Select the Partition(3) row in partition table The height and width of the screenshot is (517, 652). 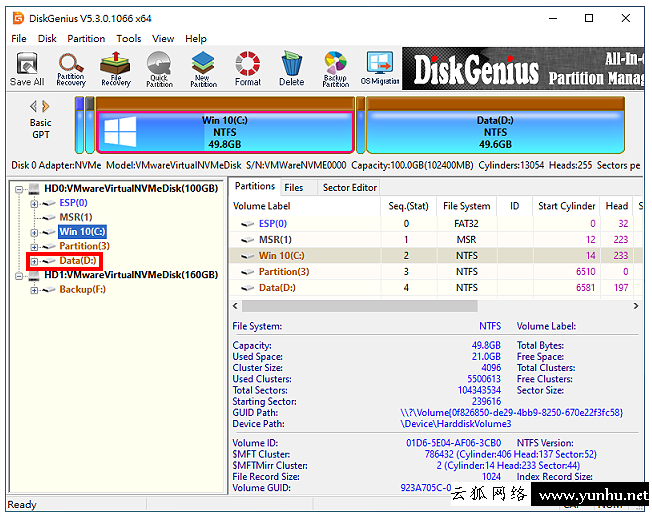click(436, 272)
